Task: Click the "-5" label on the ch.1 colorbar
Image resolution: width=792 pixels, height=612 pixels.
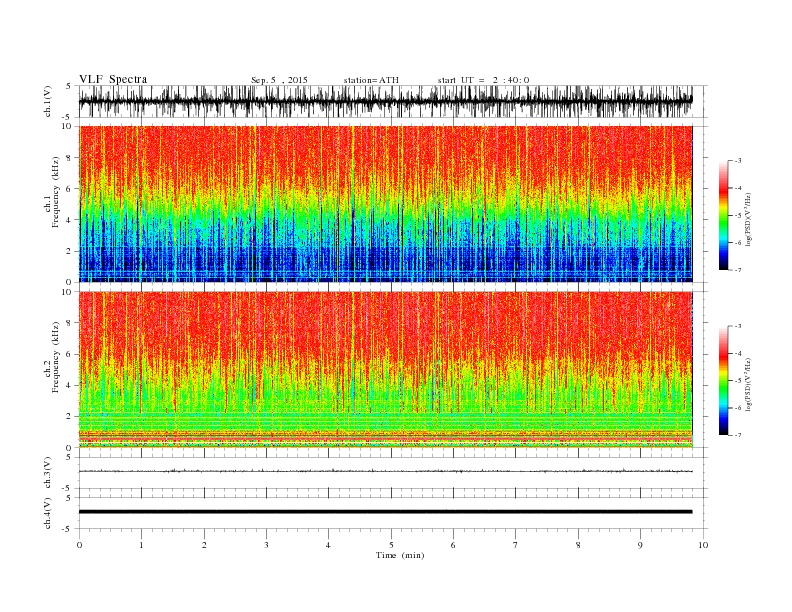Action: pyautogui.click(x=737, y=216)
